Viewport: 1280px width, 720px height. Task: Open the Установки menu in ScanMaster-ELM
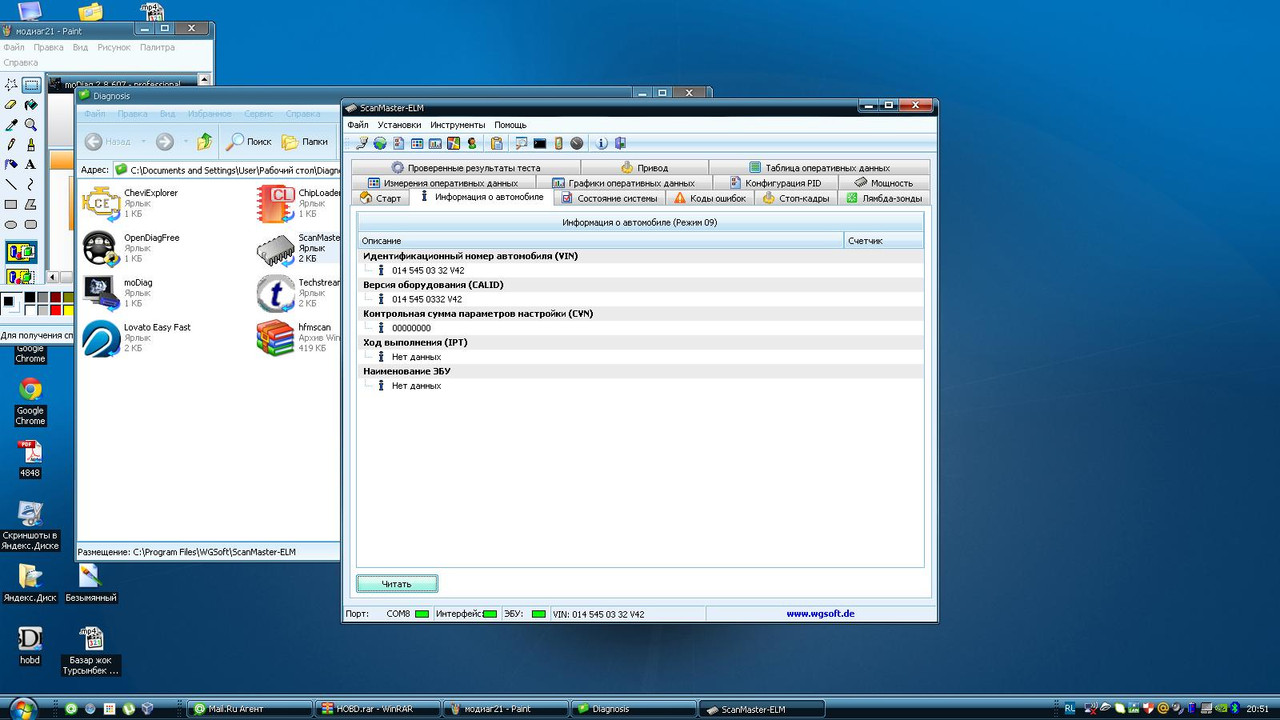(x=400, y=125)
